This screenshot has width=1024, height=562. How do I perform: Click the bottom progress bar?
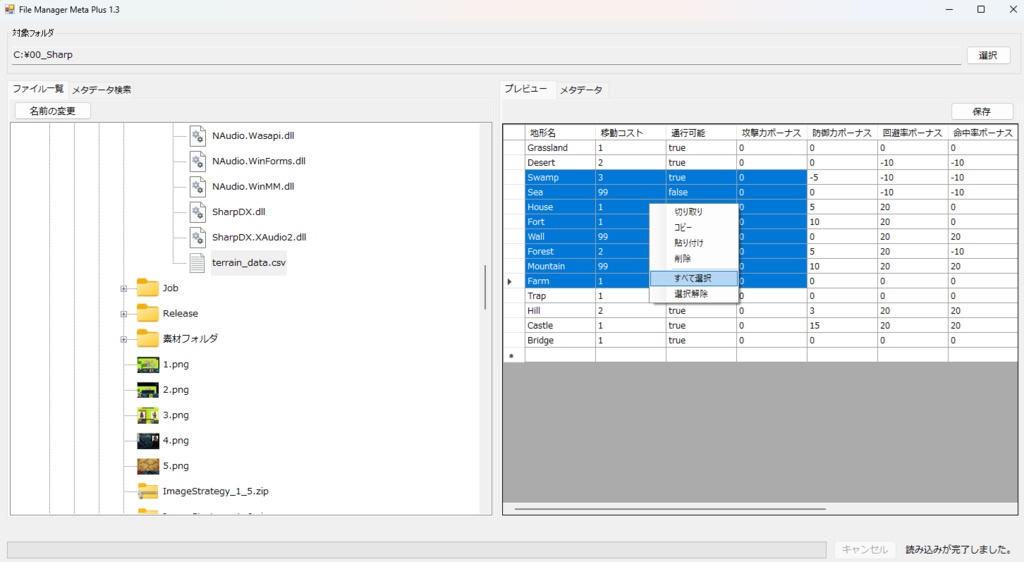[x=417, y=550]
